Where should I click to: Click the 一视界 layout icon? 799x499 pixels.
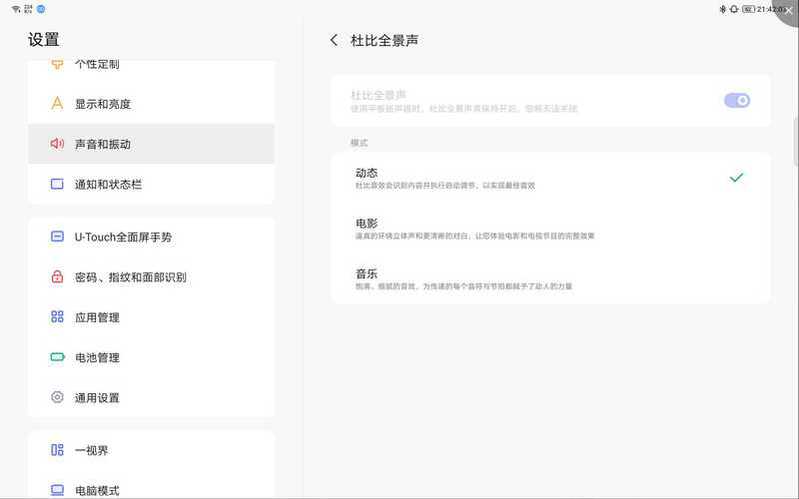pyautogui.click(x=57, y=450)
